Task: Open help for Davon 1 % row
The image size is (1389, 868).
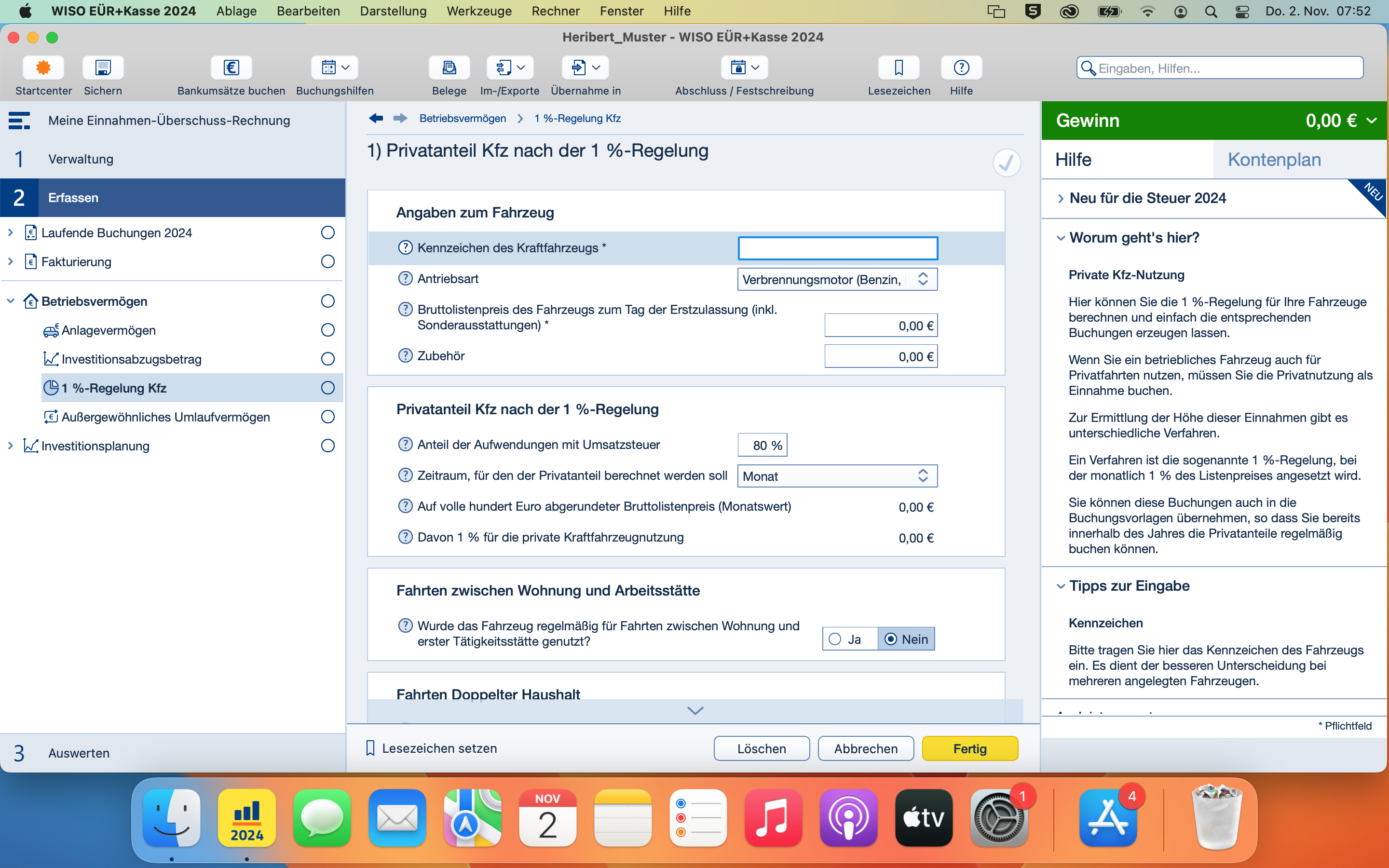Action: click(x=405, y=537)
